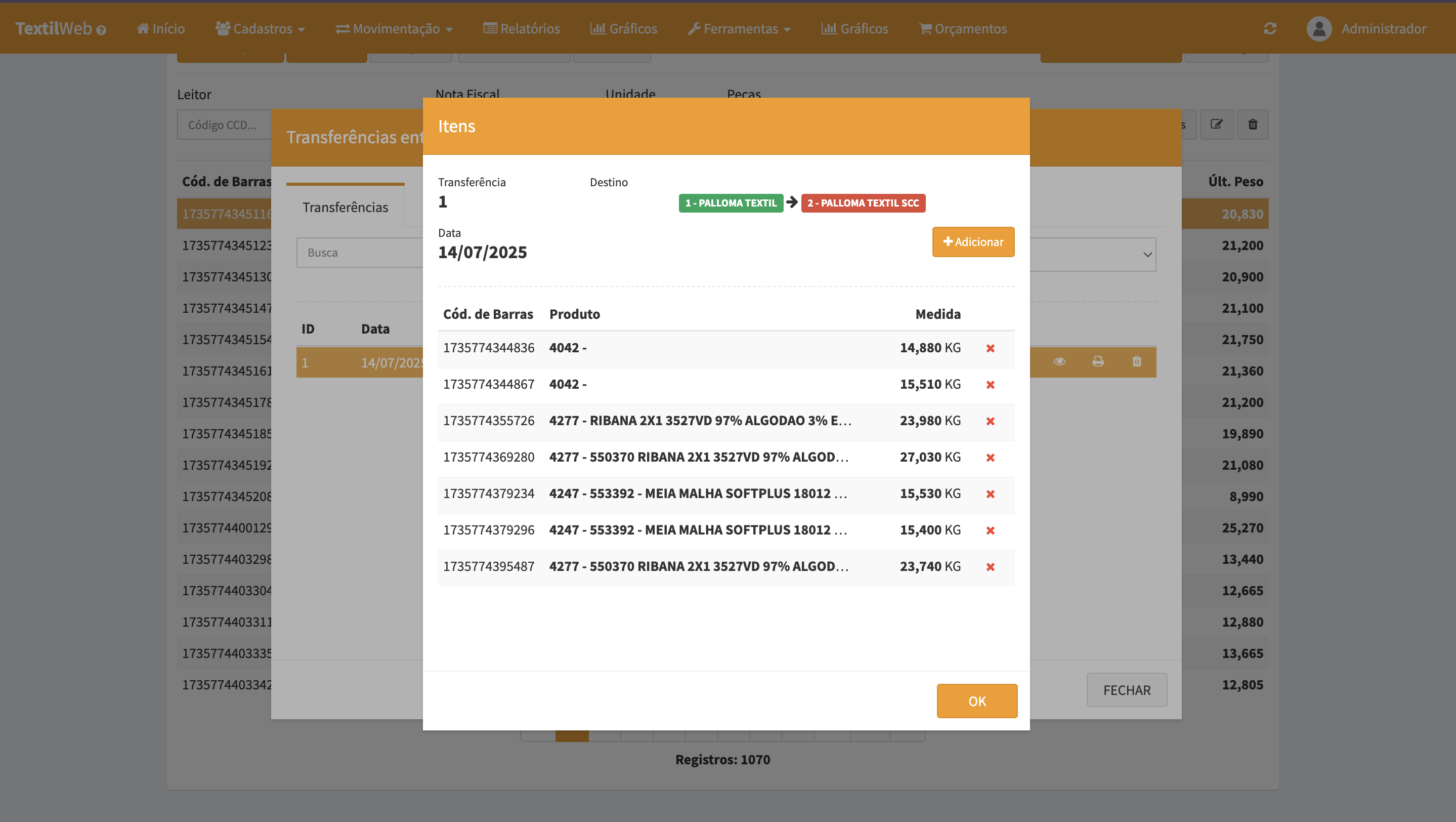This screenshot has height=822, width=1456.
Task: Open the Cadastros dropdown menu
Action: coord(260,28)
